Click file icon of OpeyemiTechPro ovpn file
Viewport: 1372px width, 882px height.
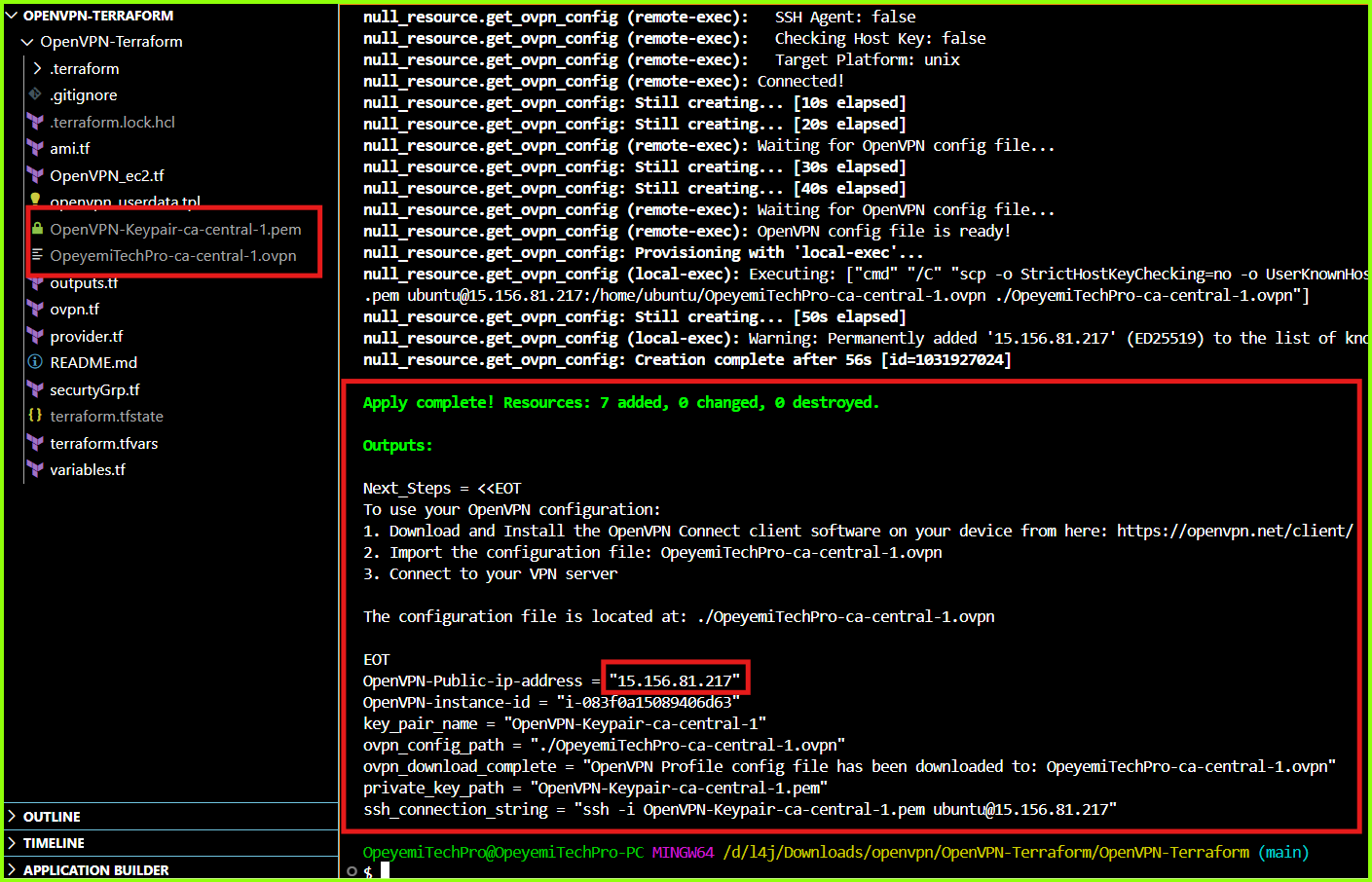pyautogui.click(x=37, y=255)
